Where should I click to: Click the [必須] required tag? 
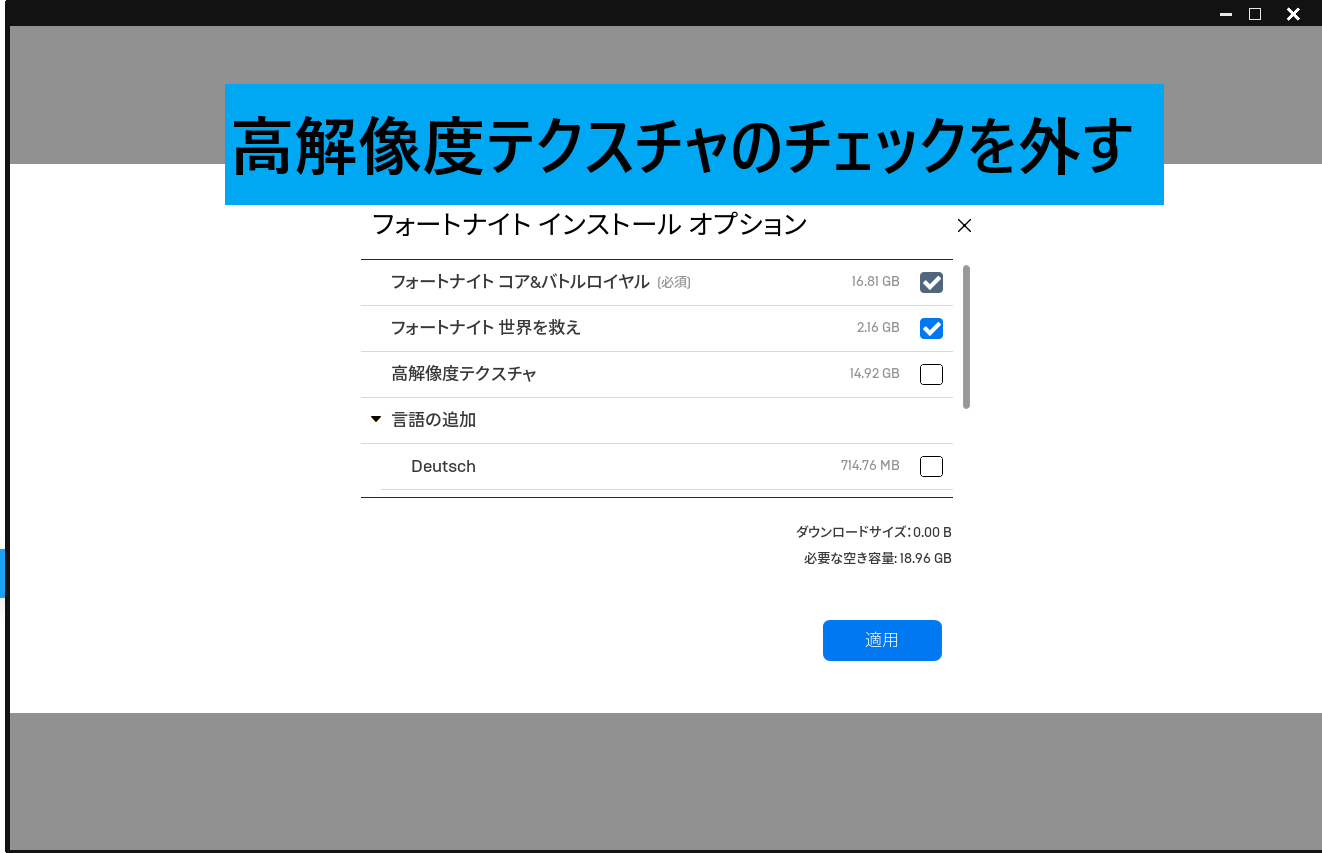coord(674,283)
